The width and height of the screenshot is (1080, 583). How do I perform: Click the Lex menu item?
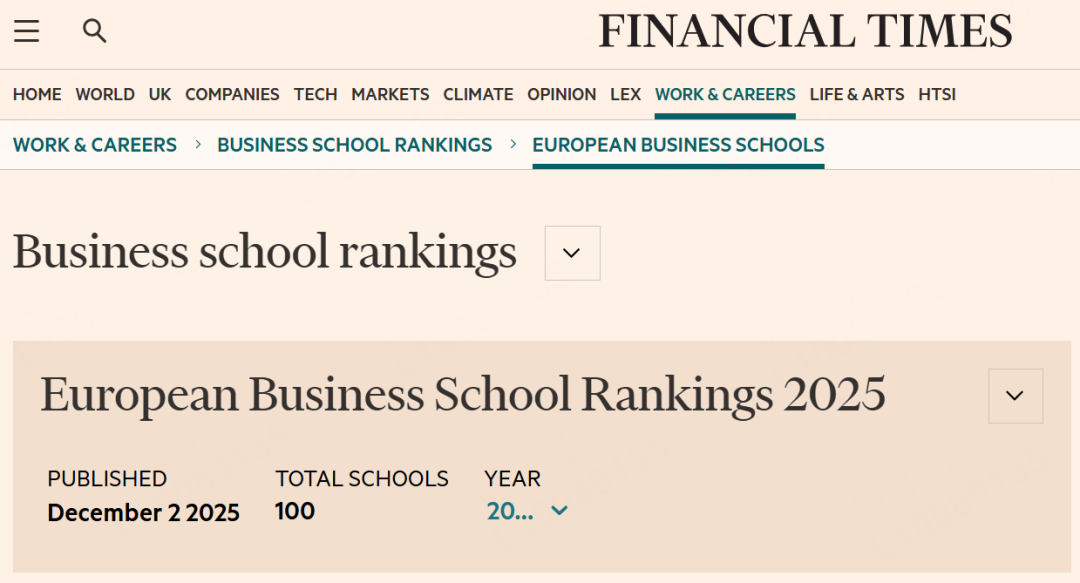pos(625,94)
